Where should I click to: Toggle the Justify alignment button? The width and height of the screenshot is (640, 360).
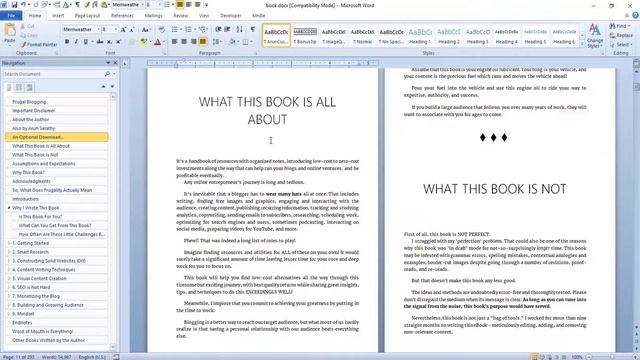[203, 42]
